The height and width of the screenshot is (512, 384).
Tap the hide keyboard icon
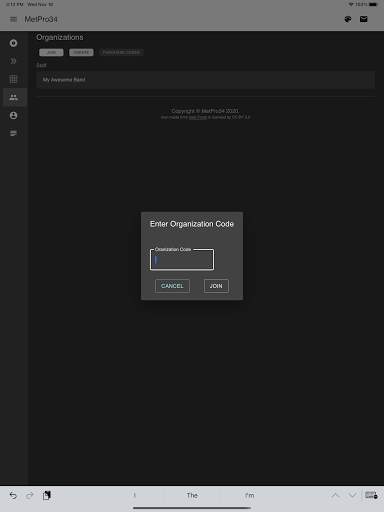pyautogui.click(x=371, y=495)
